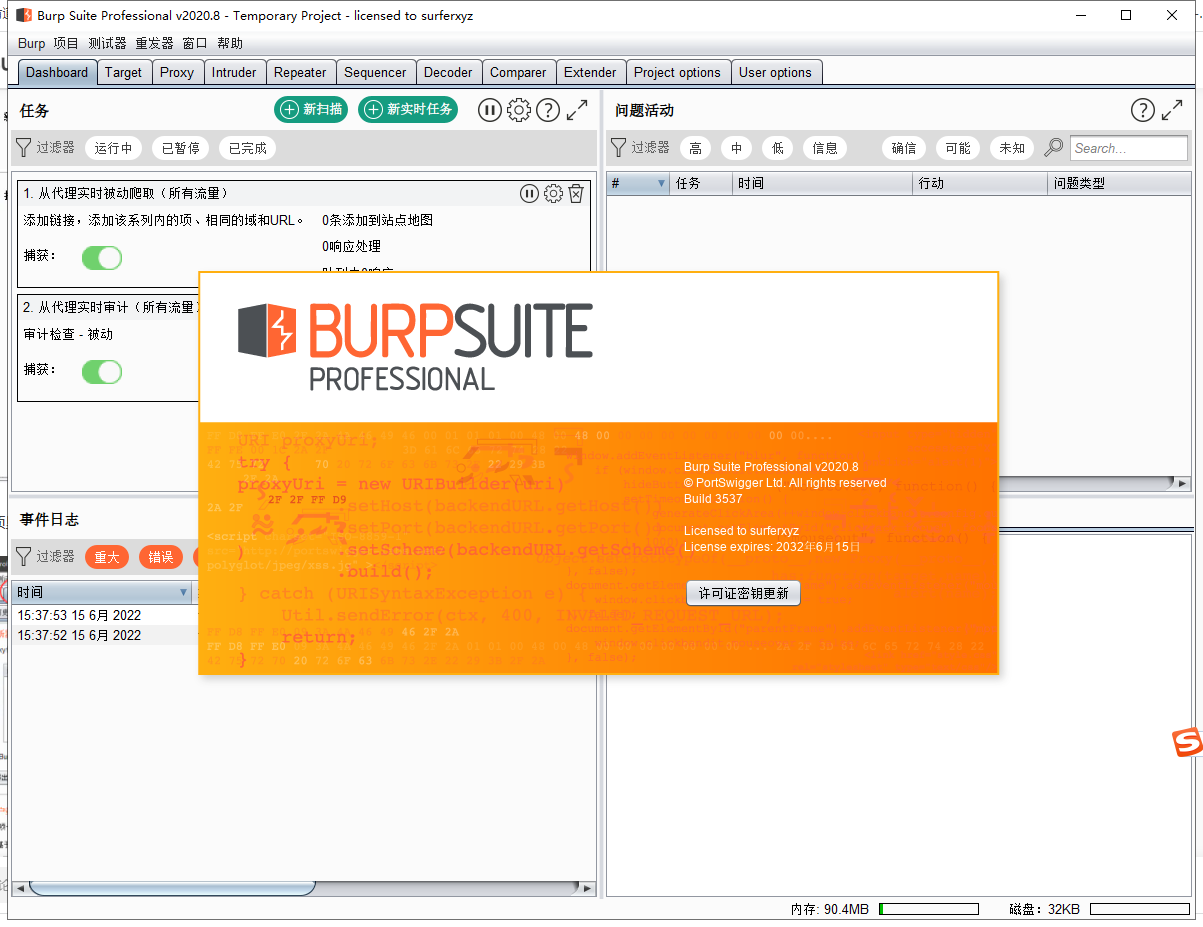Toggle the 高 severity filter
1203x927 pixels.
tap(695, 148)
